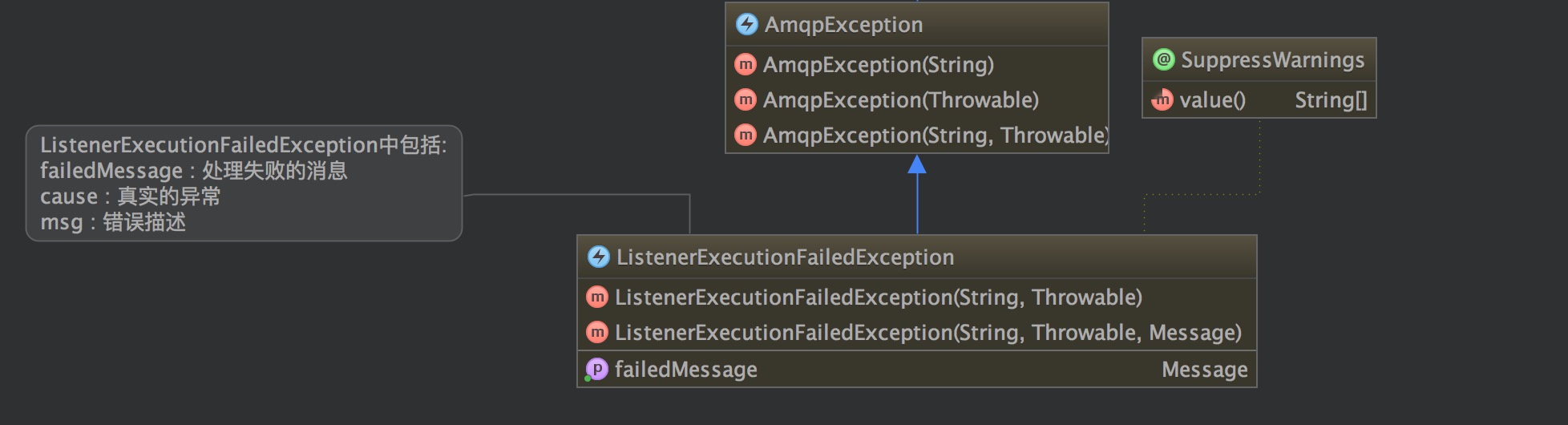Screen dimensions: 1568x425
Task: Select the diagram note about failedMessage
Action: coord(244,183)
